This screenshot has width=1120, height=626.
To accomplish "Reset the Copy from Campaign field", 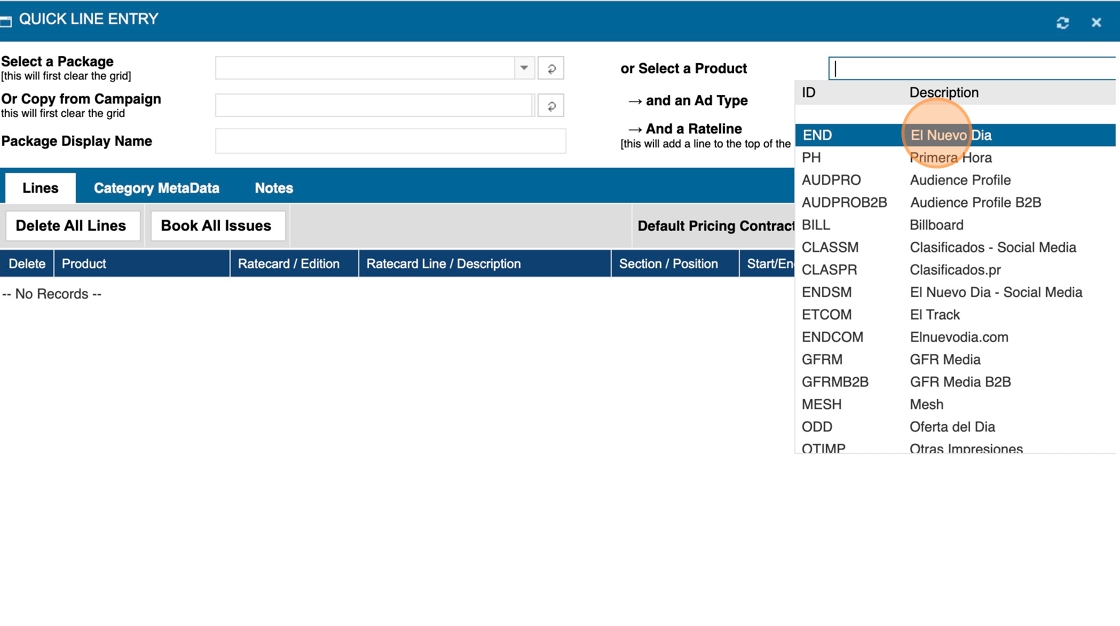I will 551,106.
